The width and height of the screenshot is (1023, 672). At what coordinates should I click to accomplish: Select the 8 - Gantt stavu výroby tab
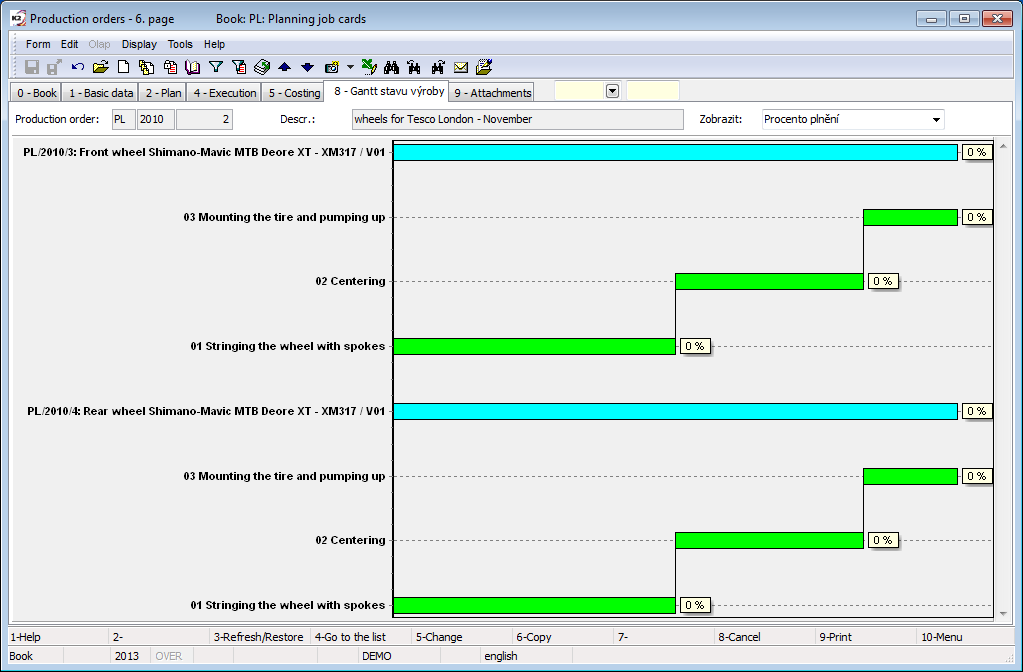[389, 91]
